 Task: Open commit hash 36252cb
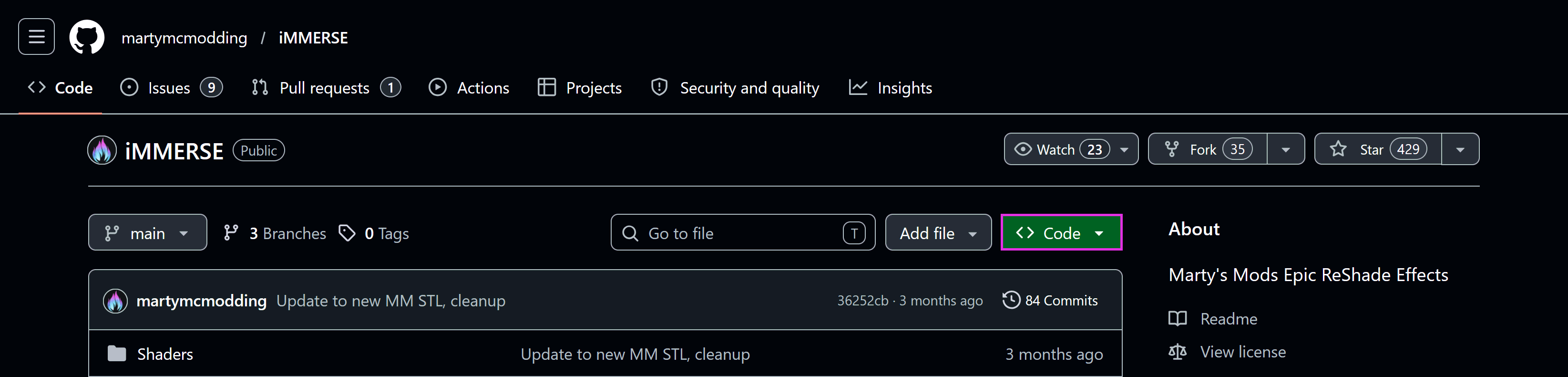tap(862, 301)
